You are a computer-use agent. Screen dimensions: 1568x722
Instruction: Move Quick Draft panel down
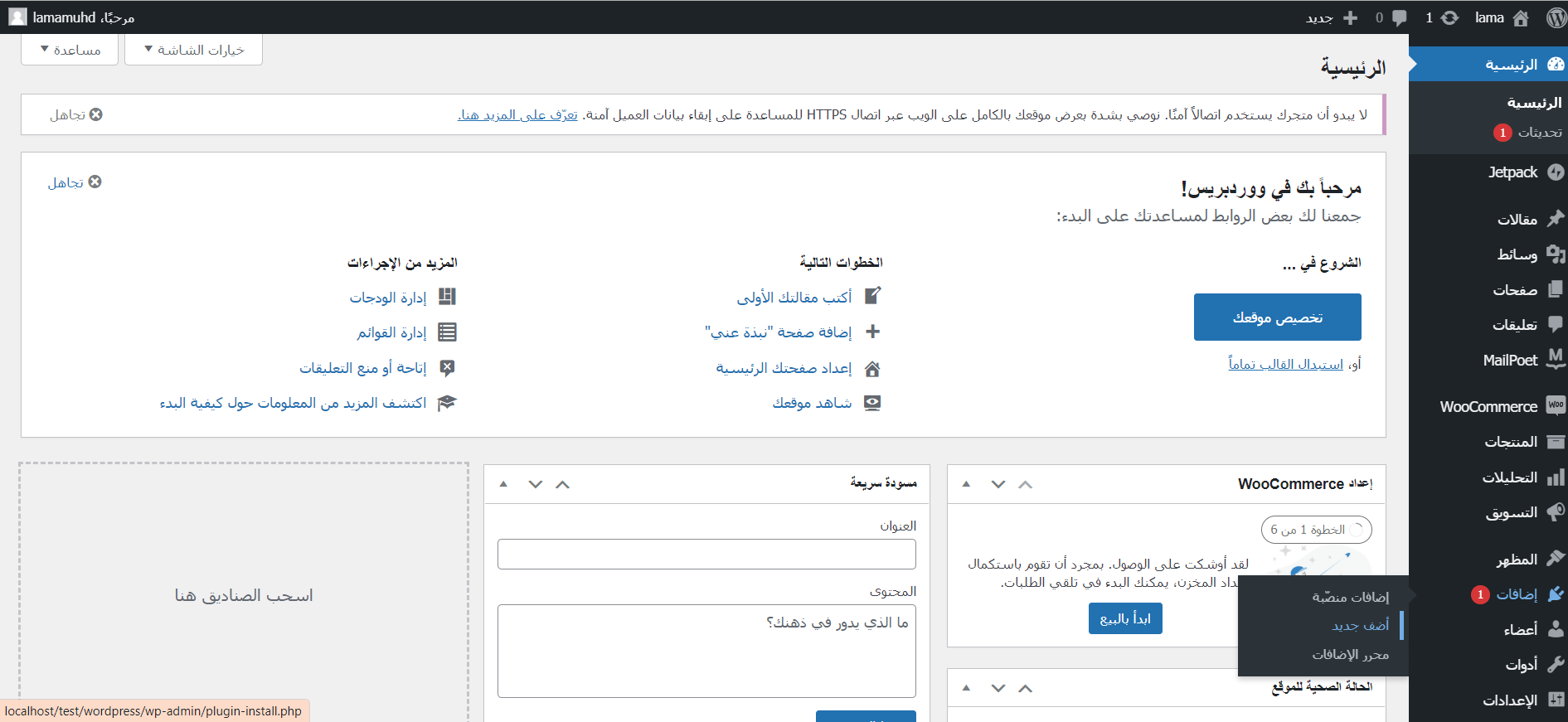coord(536,484)
